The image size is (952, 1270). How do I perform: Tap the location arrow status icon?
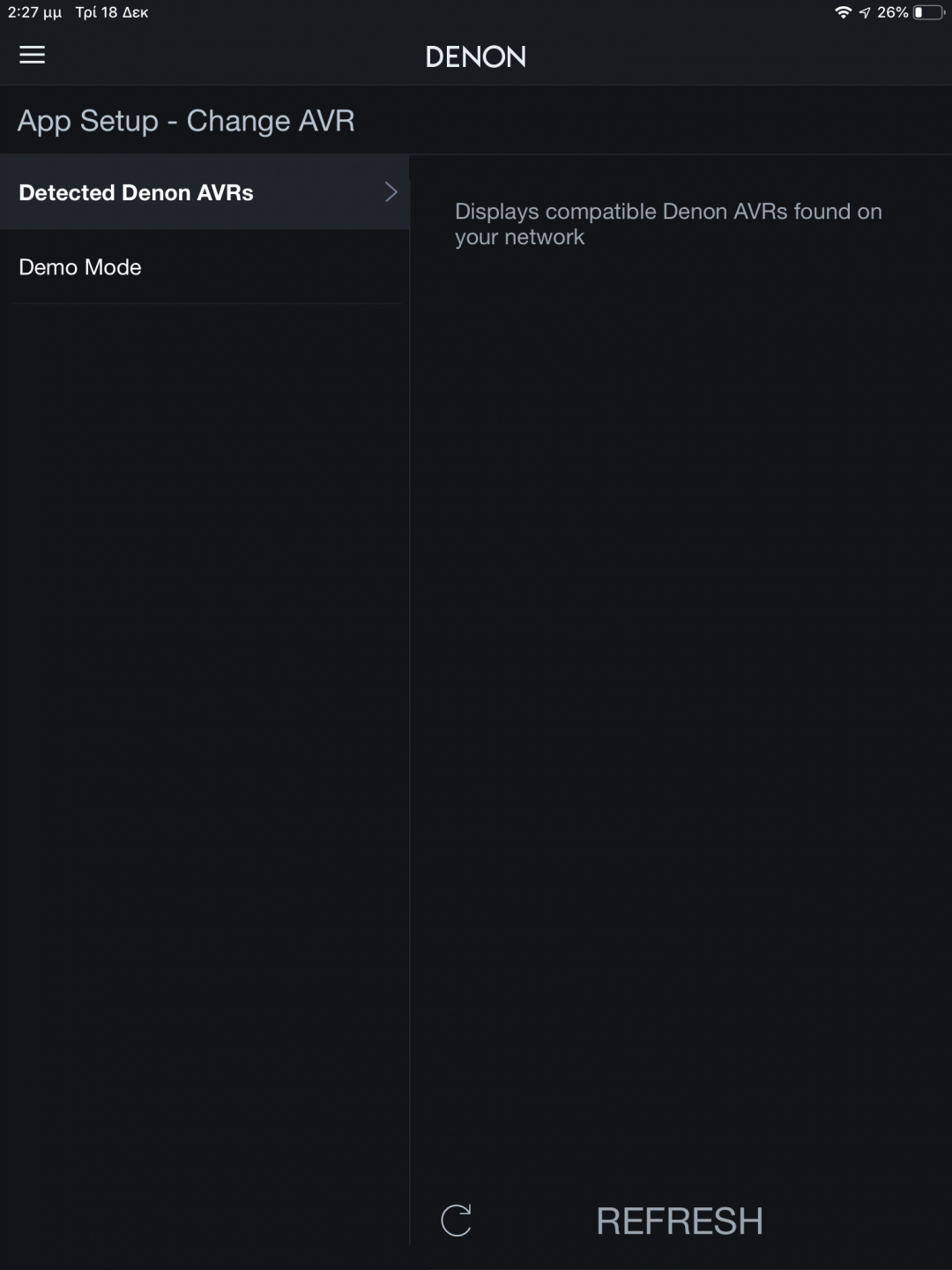click(x=865, y=12)
